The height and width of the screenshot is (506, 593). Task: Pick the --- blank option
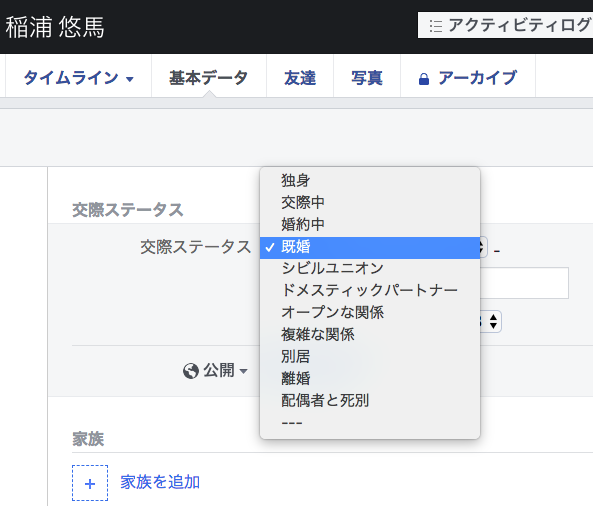coord(370,422)
